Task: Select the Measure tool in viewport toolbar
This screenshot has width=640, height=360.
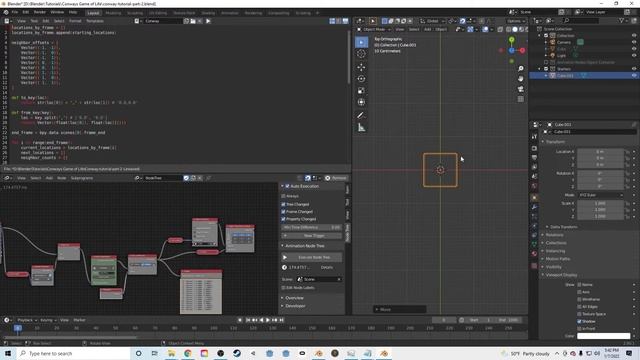Action: (361, 128)
